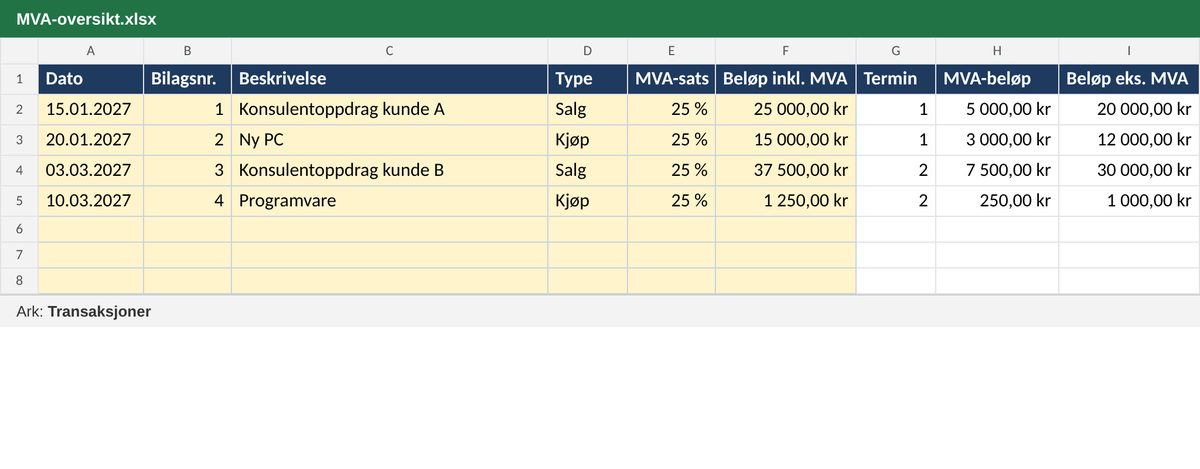Click cell 'Ny PC'

pyautogui.click(x=390, y=140)
